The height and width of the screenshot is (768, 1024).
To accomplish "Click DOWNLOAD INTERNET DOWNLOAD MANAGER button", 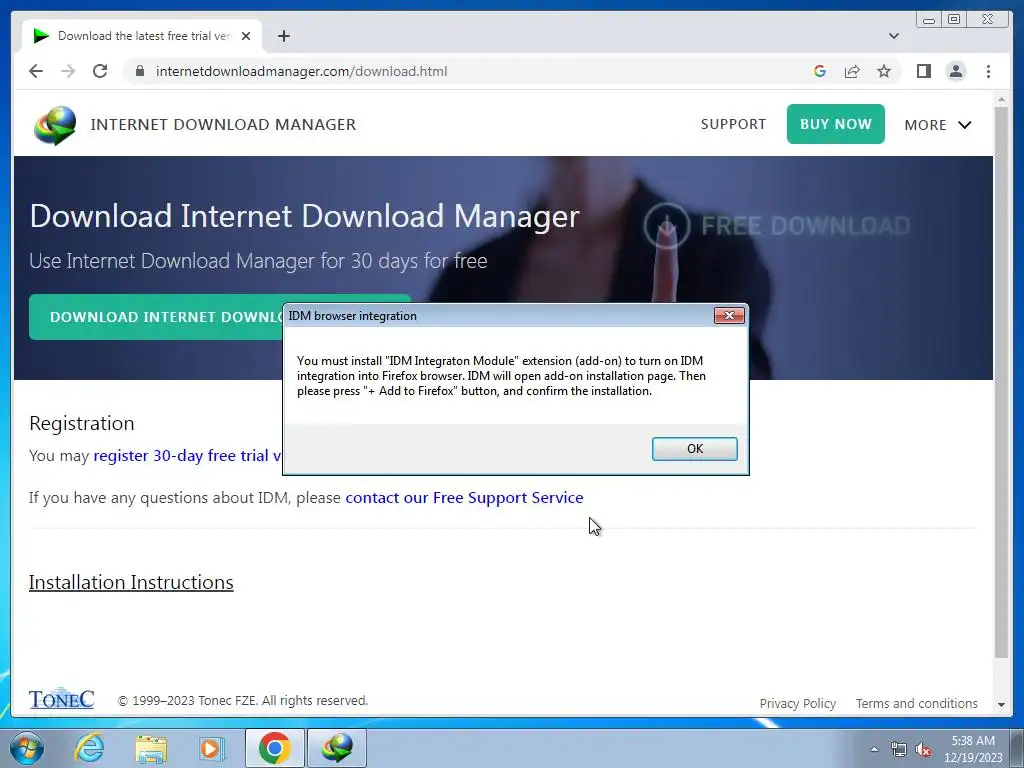I will (x=155, y=317).
